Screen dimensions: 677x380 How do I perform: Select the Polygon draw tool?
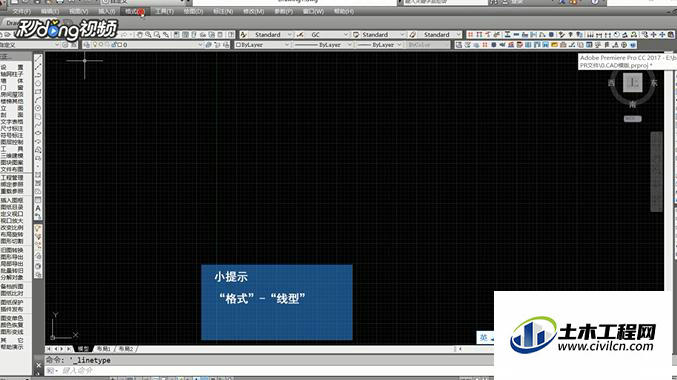tap(38, 83)
